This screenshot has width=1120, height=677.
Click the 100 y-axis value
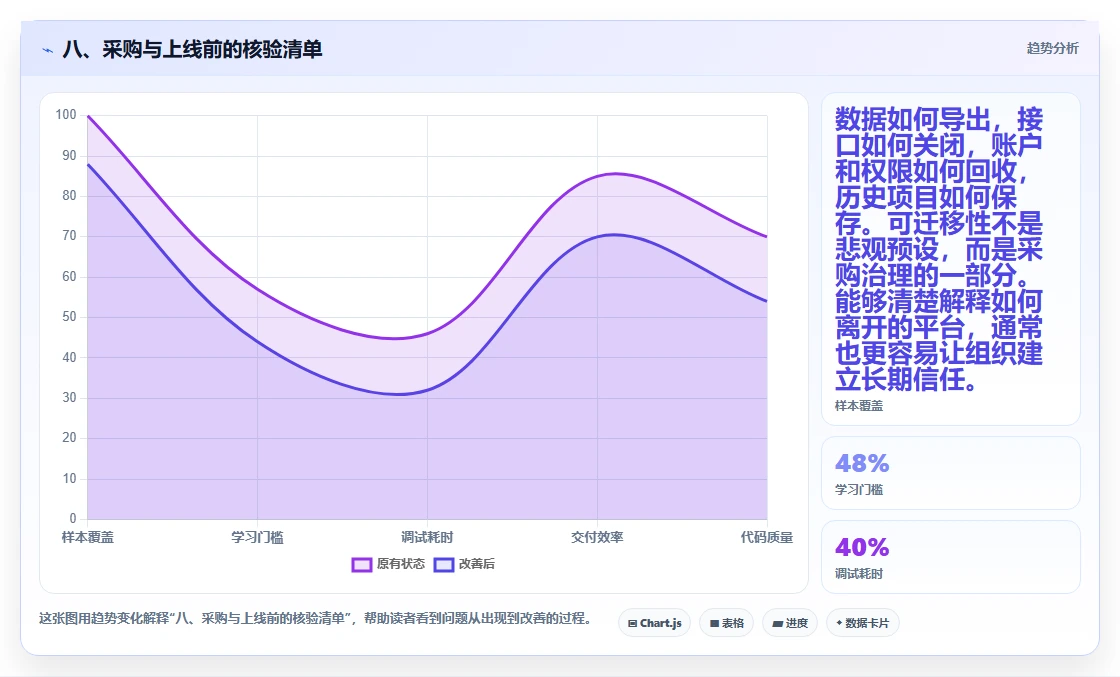66,115
